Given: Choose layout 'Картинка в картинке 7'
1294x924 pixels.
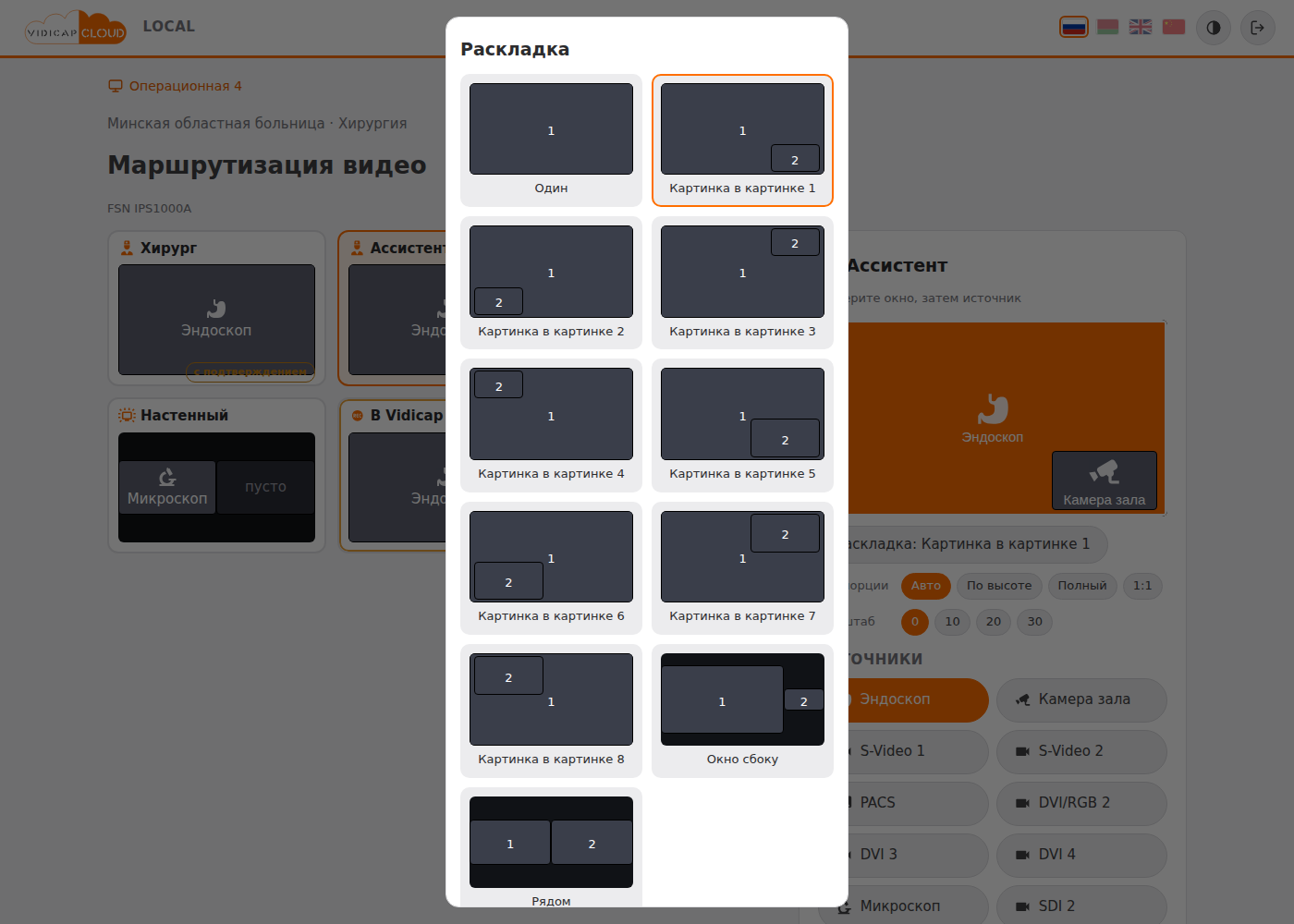Looking at the screenshot, I should click(742, 568).
